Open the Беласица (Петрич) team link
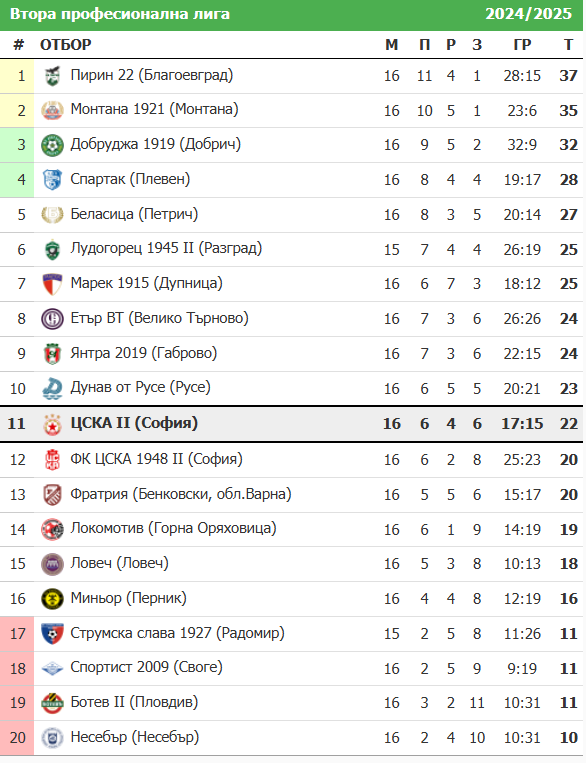This screenshot has width=586, height=763. coord(134,214)
